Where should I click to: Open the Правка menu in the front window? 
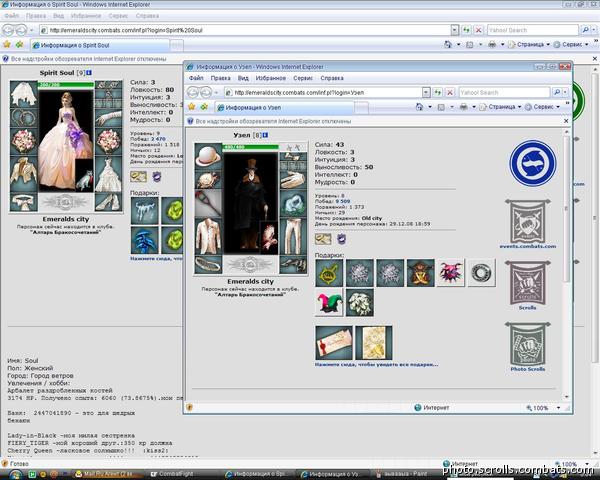[x=220, y=78]
